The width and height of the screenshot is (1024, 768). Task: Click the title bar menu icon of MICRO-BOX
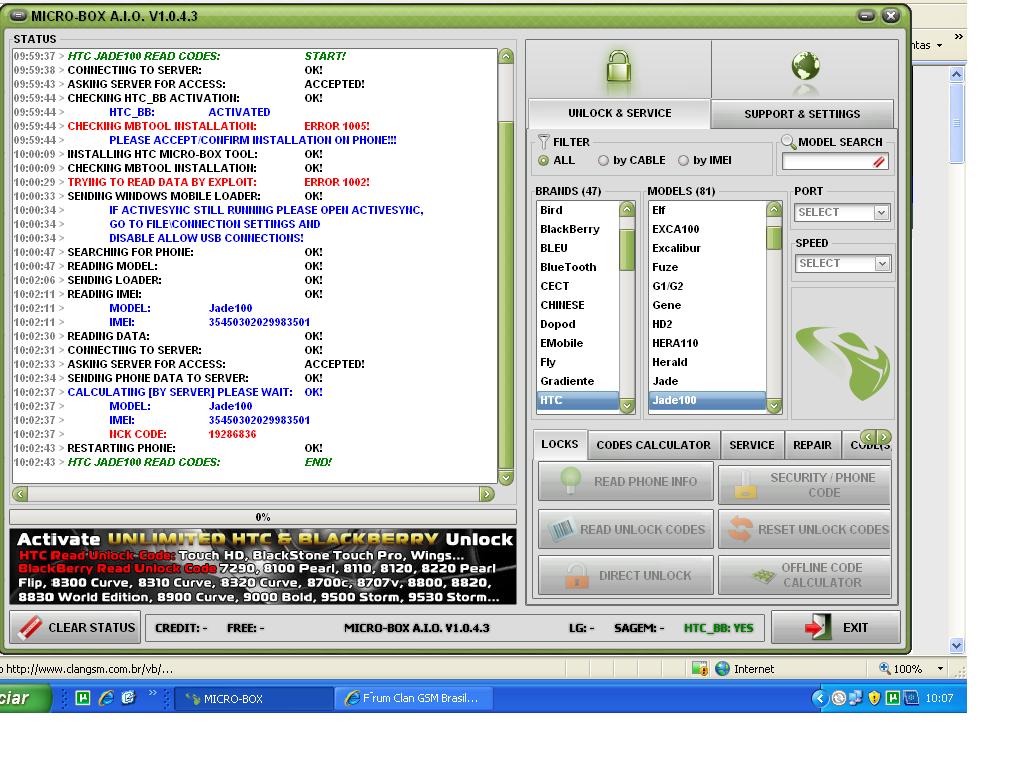(18, 16)
